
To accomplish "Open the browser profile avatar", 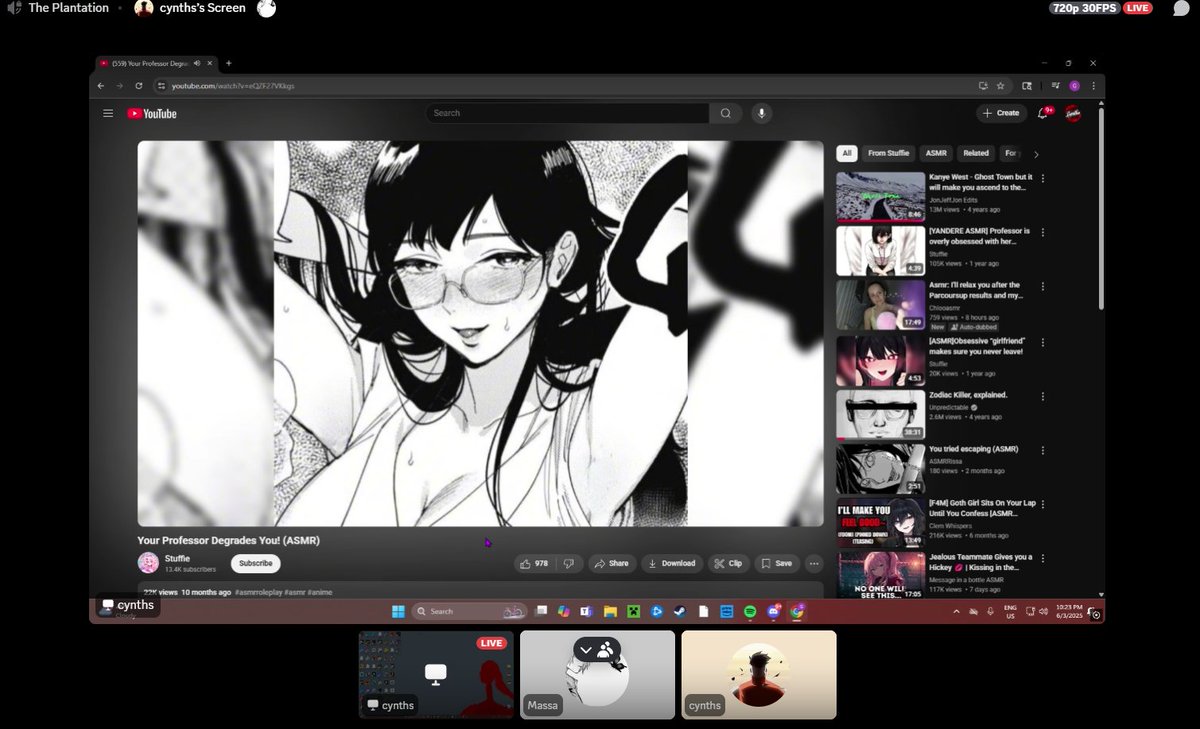I will [x=1075, y=86].
